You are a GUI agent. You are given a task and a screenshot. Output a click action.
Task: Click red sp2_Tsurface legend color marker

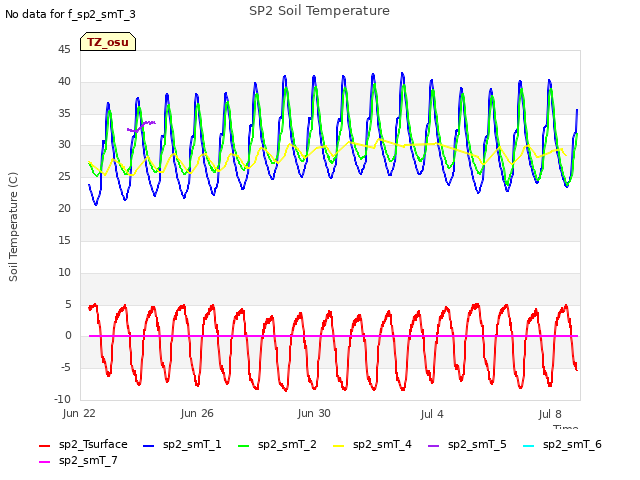tap(44, 446)
